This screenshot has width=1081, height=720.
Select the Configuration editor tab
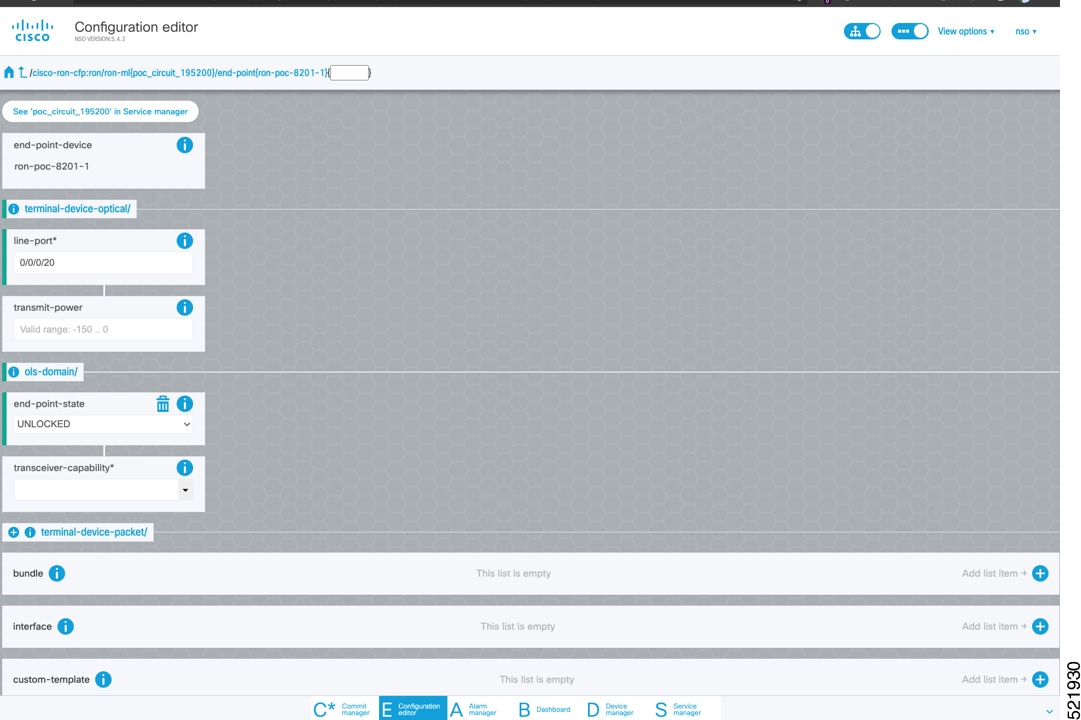(412, 709)
